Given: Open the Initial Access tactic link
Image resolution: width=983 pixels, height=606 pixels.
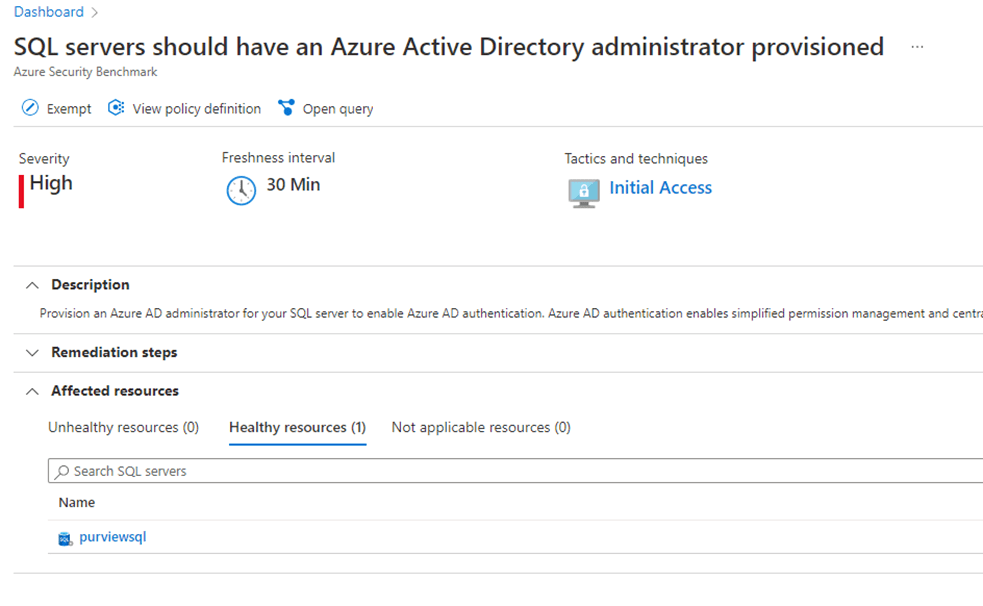Looking at the screenshot, I should tap(660, 188).
